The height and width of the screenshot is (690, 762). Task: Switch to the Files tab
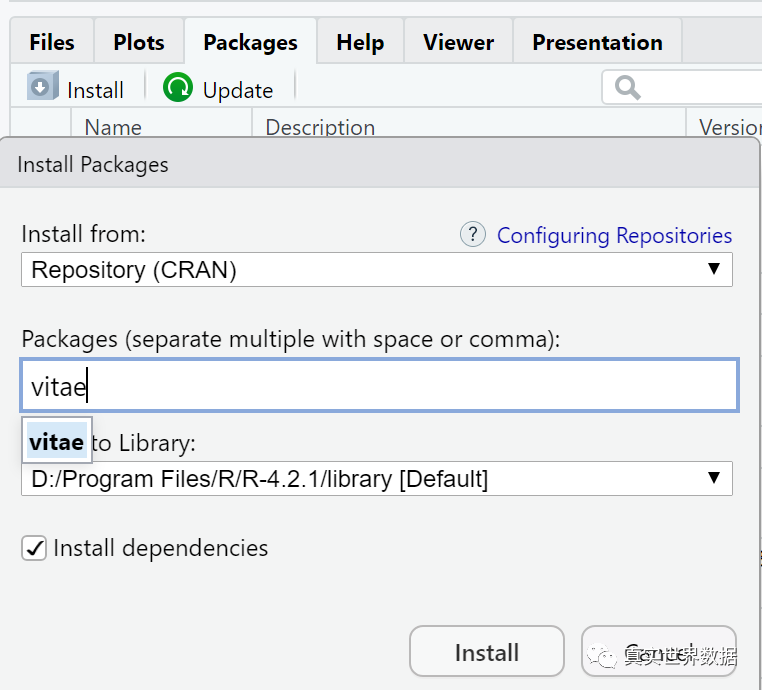pyautogui.click(x=52, y=42)
